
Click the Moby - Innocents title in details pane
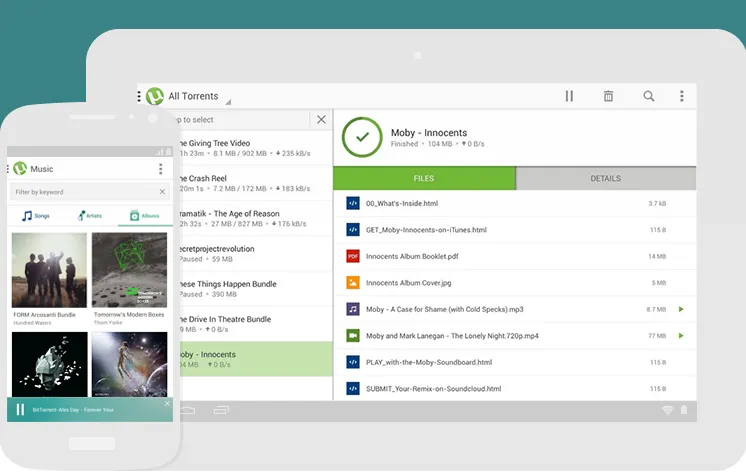(429, 133)
